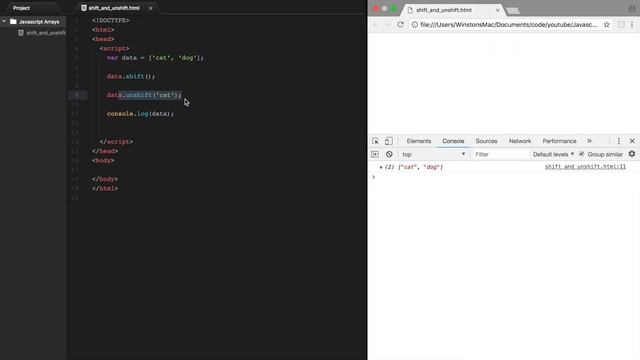Open the Default levels dropdown
Viewport: 640px width, 360px height.
(x=553, y=154)
